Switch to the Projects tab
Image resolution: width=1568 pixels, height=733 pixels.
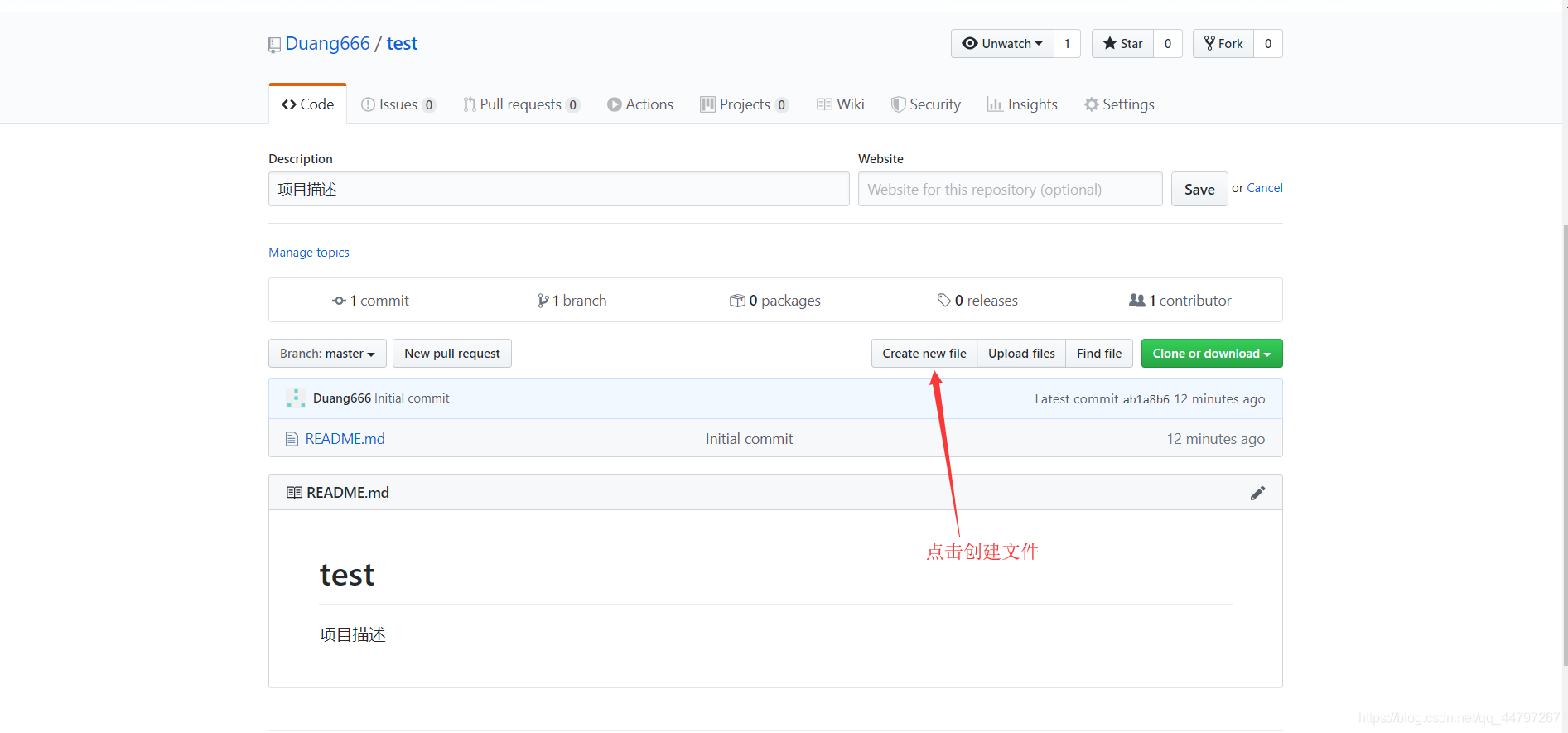click(745, 104)
